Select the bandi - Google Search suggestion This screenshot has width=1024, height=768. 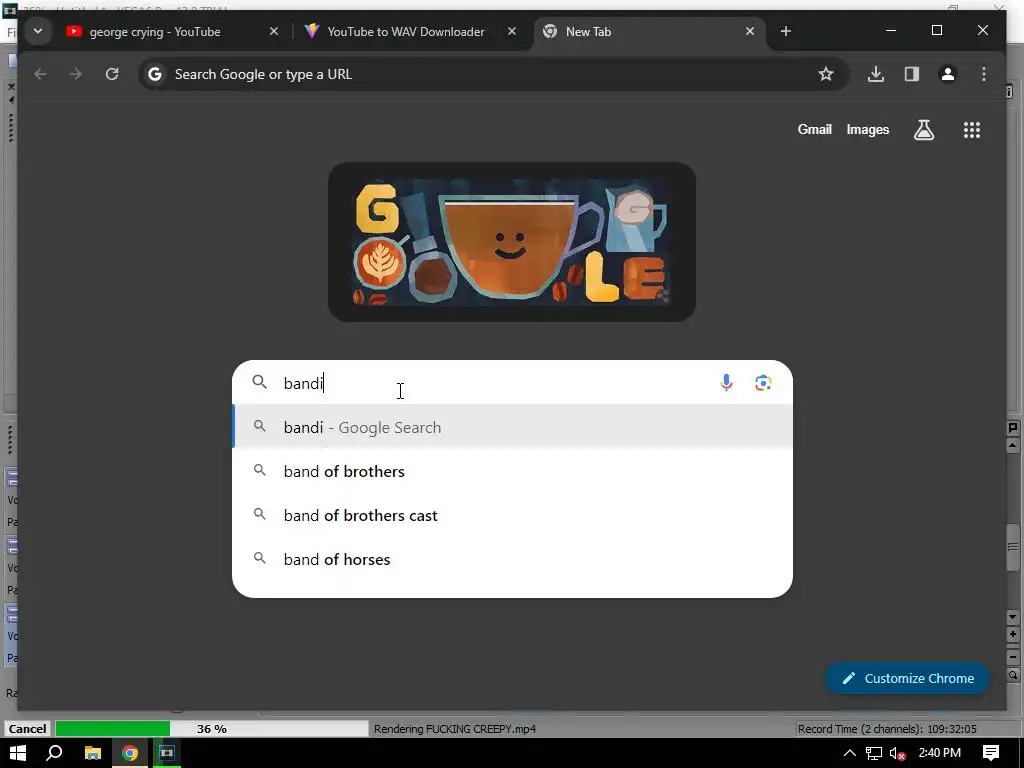tap(513, 427)
